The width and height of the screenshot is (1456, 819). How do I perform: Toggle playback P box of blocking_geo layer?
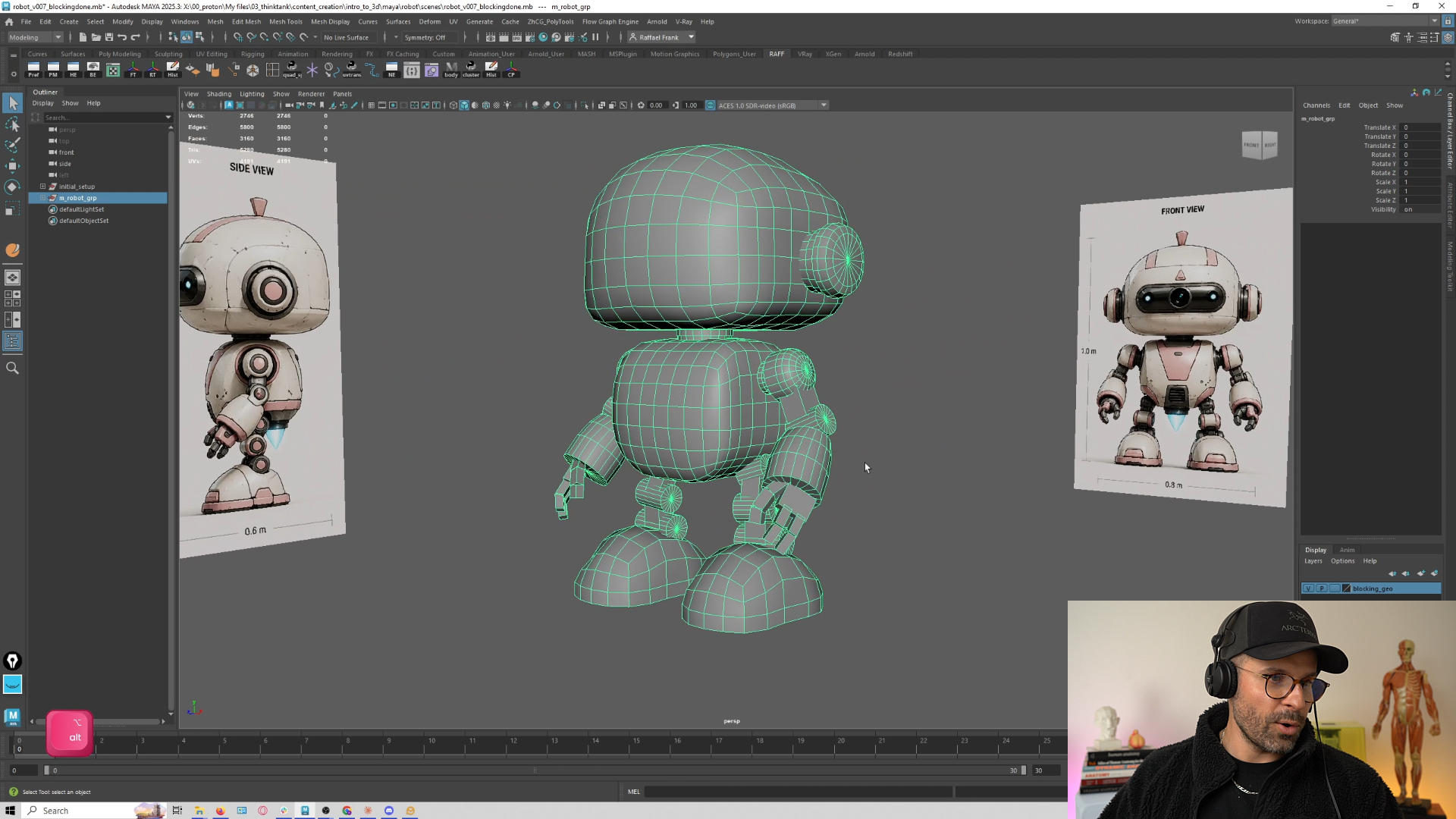pos(1322,588)
